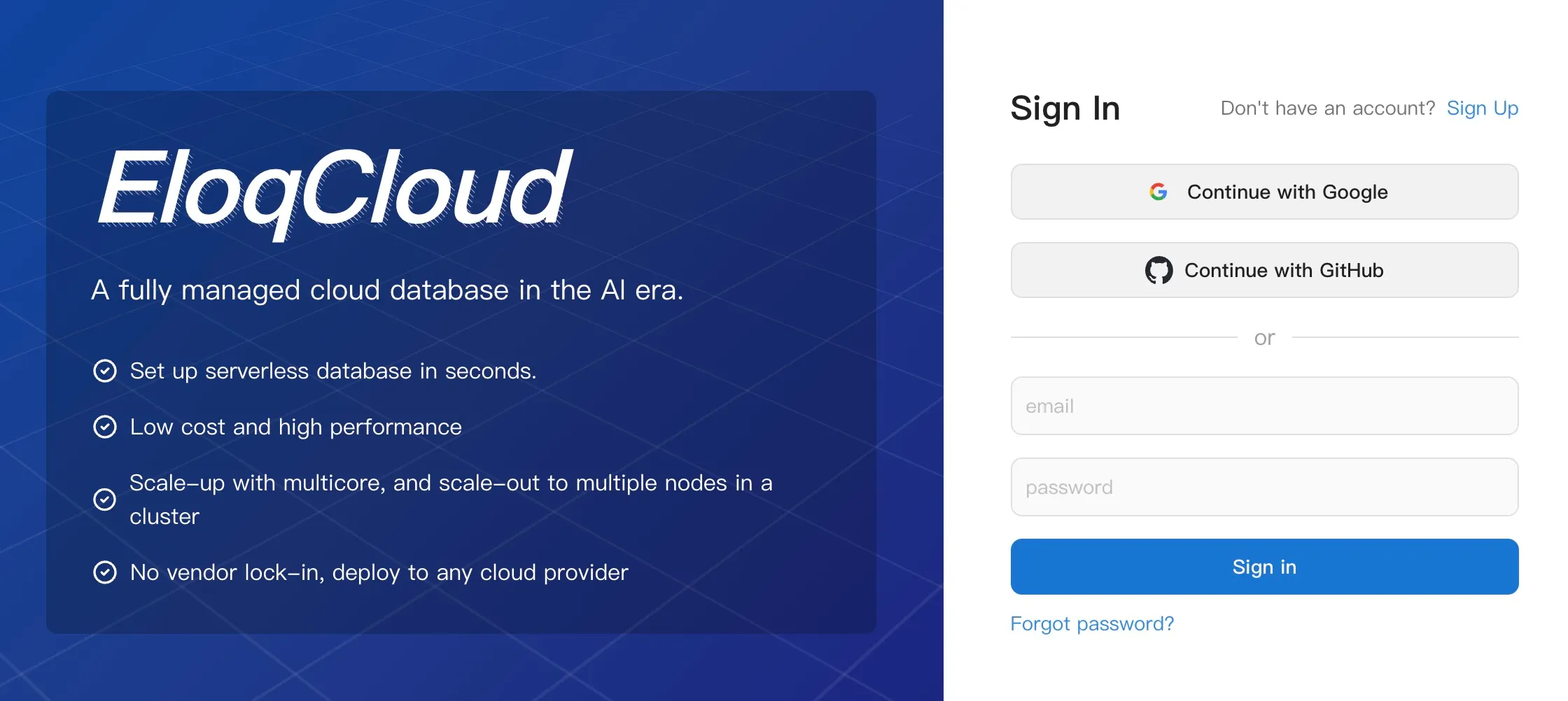Image resolution: width=1568 pixels, height=701 pixels.
Task: Click the checkmark next to low cost feature
Action: [105, 427]
